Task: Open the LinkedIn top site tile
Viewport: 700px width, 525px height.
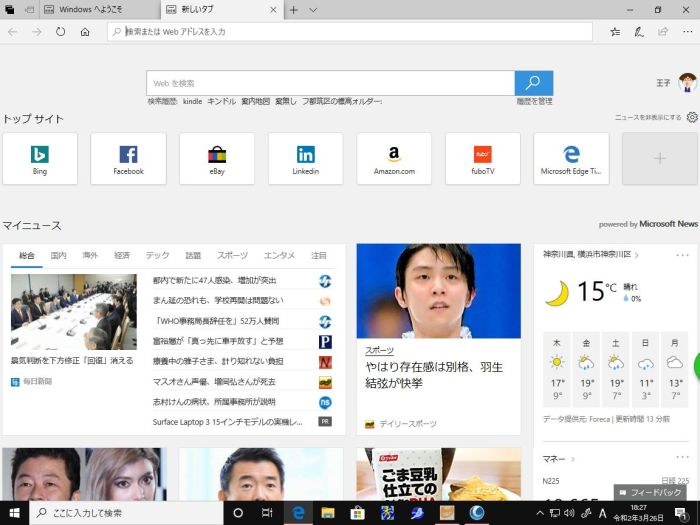Action: click(x=305, y=158)
